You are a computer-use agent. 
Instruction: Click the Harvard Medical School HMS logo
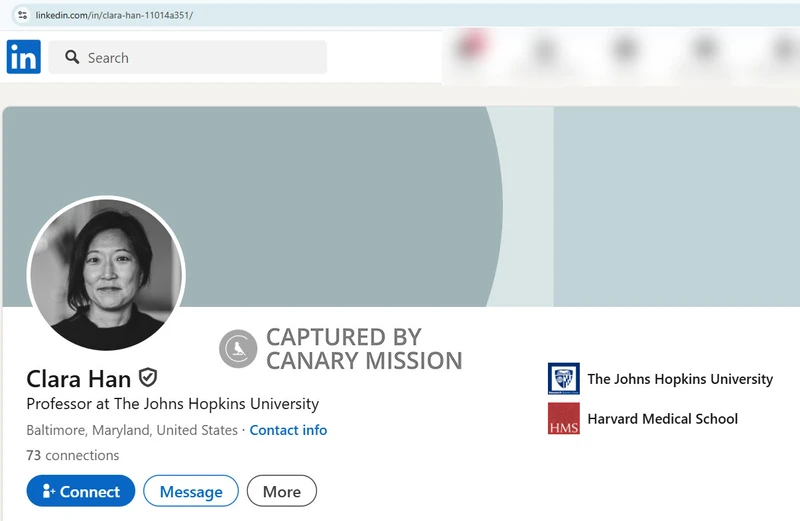564,418
